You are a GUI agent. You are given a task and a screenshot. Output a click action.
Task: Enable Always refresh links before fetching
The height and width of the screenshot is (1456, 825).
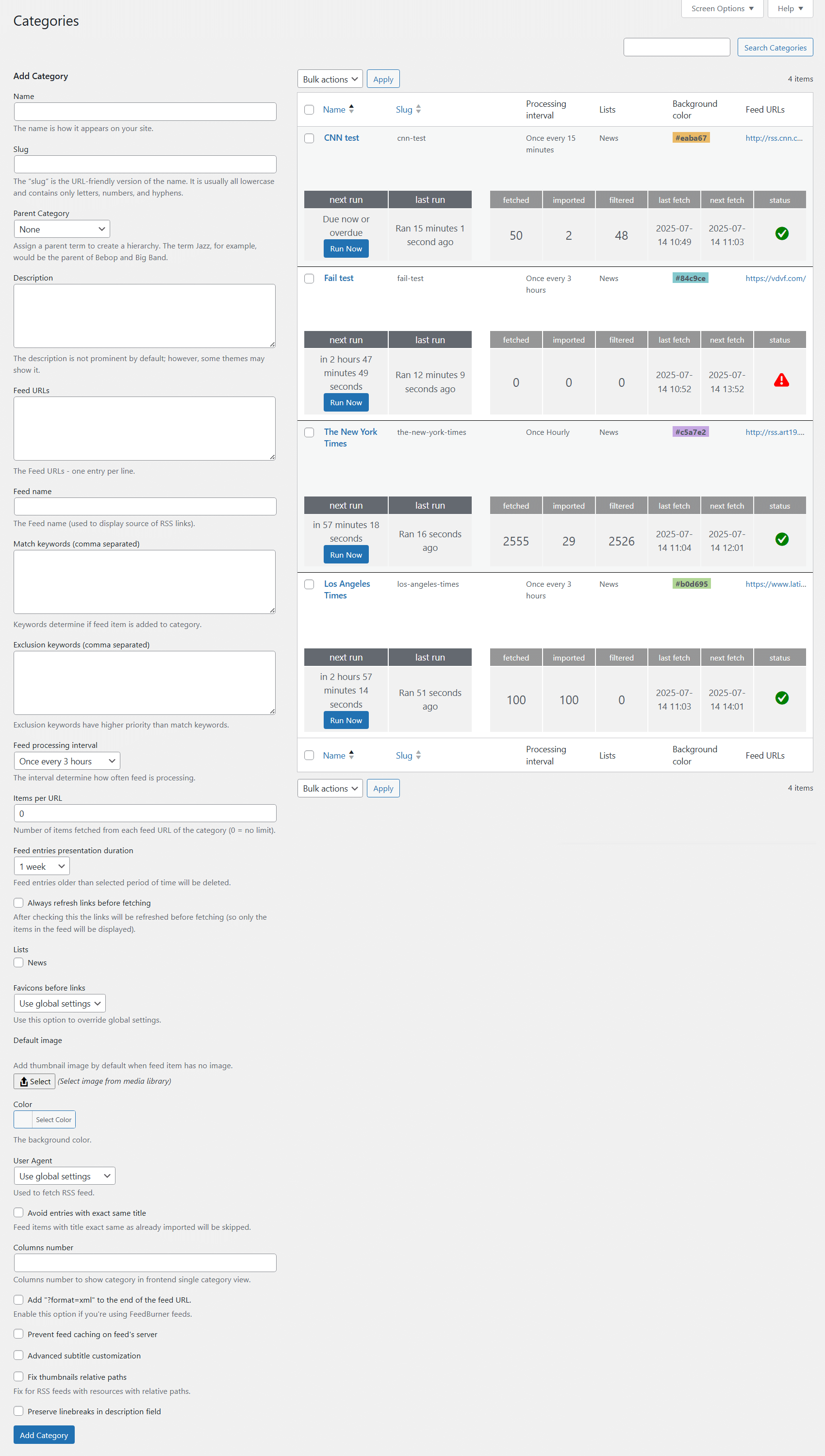(x=19, y=903)
